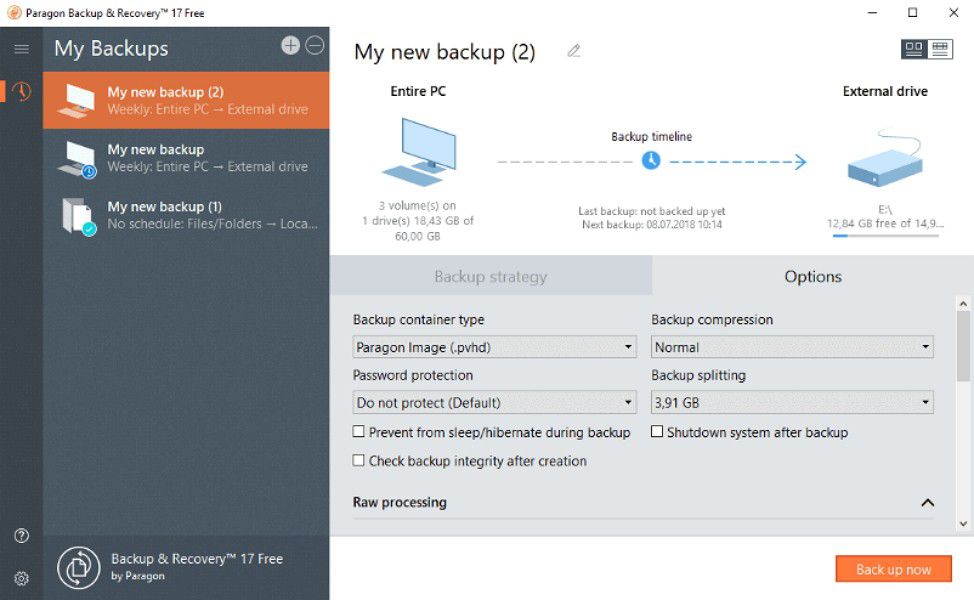The width and height of the screenshot is (974, 600).
Task: Click the icon of 'My new backup (1)'
Action: point(79,216)
